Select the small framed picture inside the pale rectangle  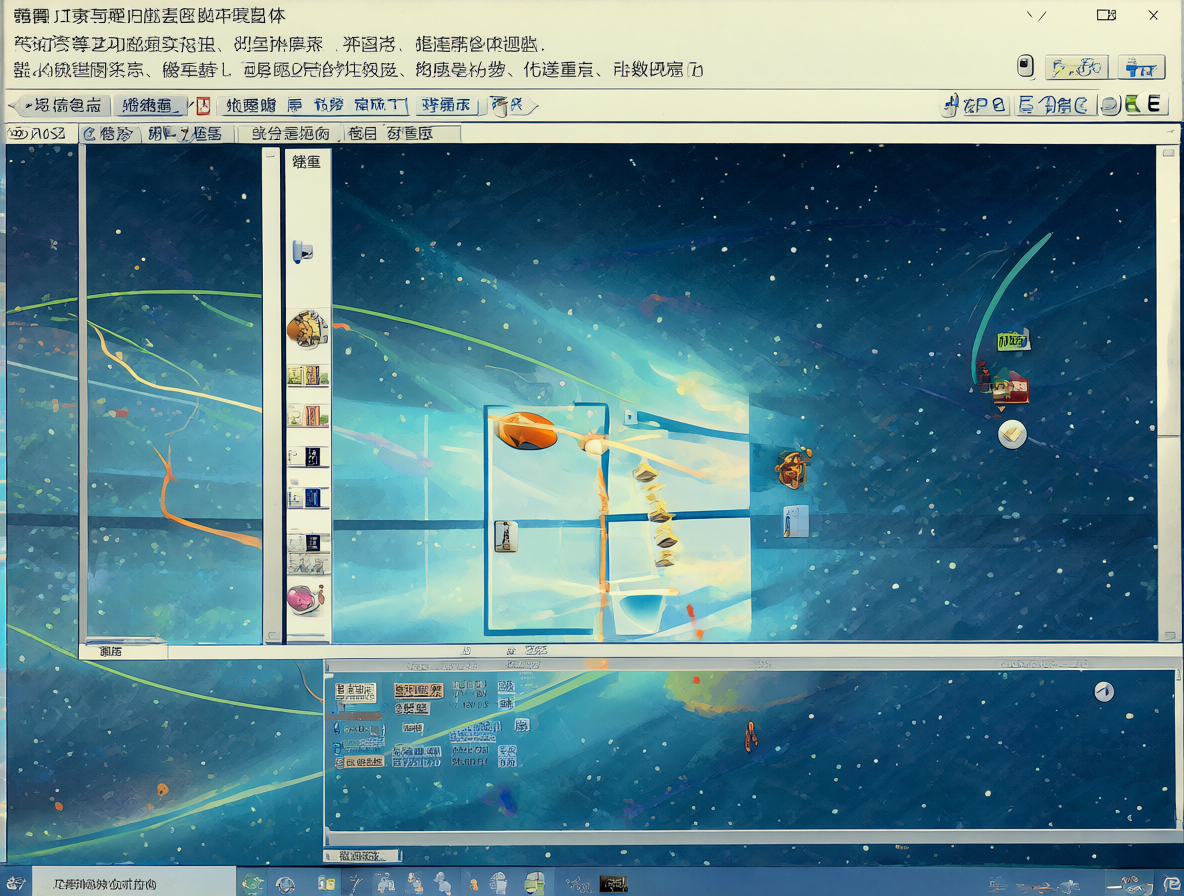(505, 536)
